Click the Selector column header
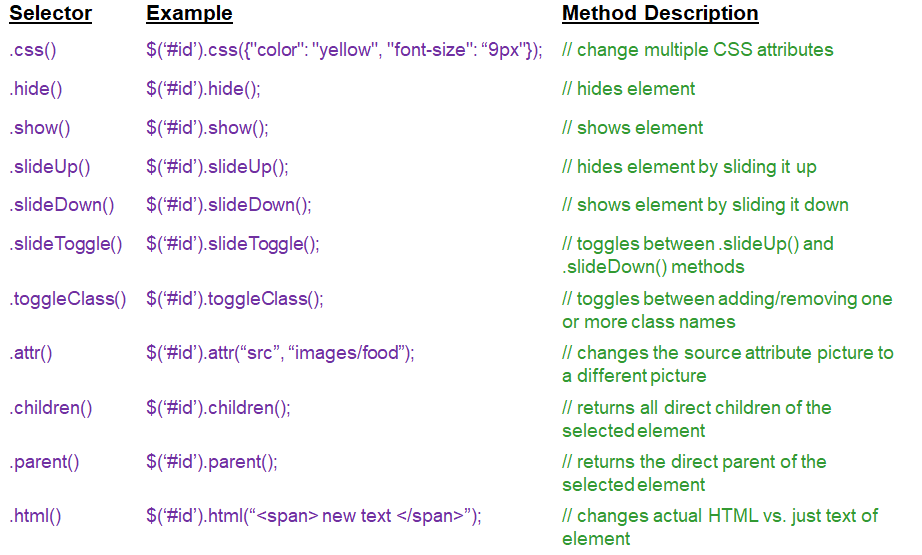 [51, 14]
